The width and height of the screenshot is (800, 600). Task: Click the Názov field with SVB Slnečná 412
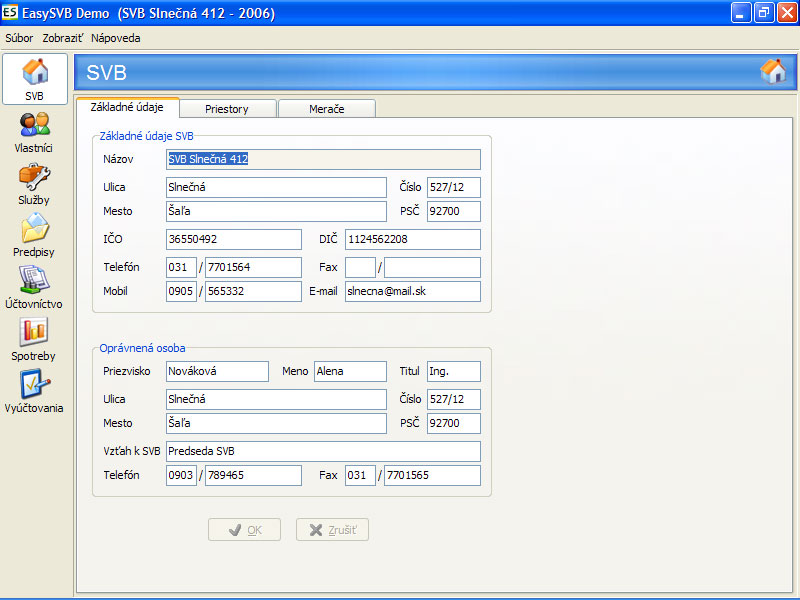tap(323, 159)
